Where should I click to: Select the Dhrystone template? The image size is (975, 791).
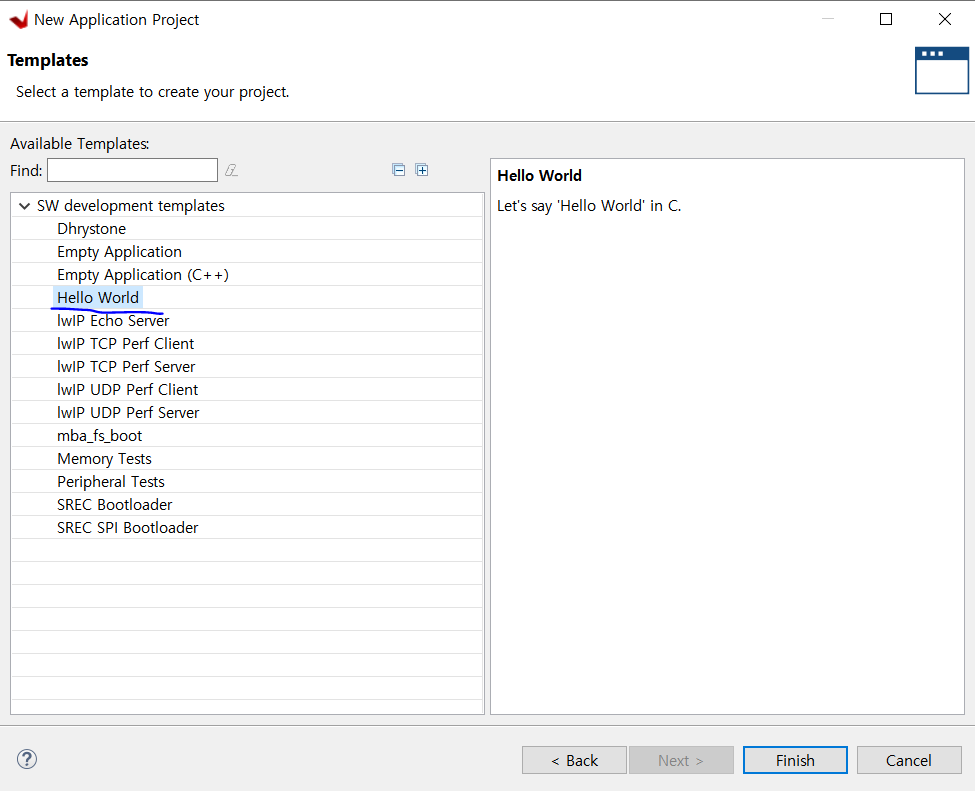click(x=91, y=229)
